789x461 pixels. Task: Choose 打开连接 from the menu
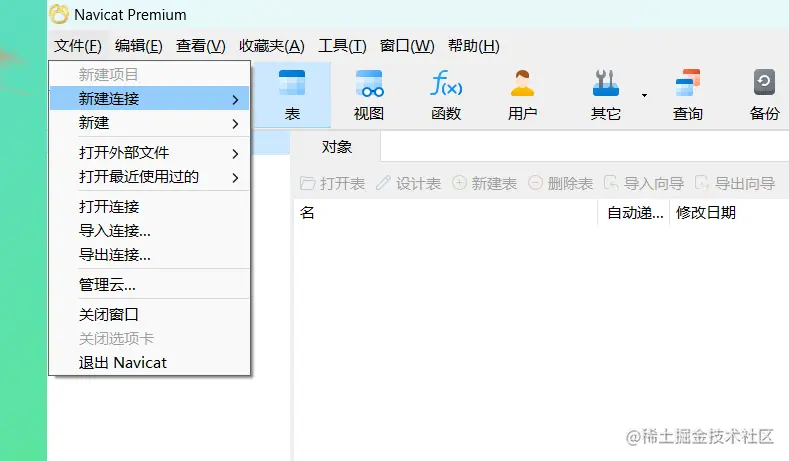[x=150, y=206]
